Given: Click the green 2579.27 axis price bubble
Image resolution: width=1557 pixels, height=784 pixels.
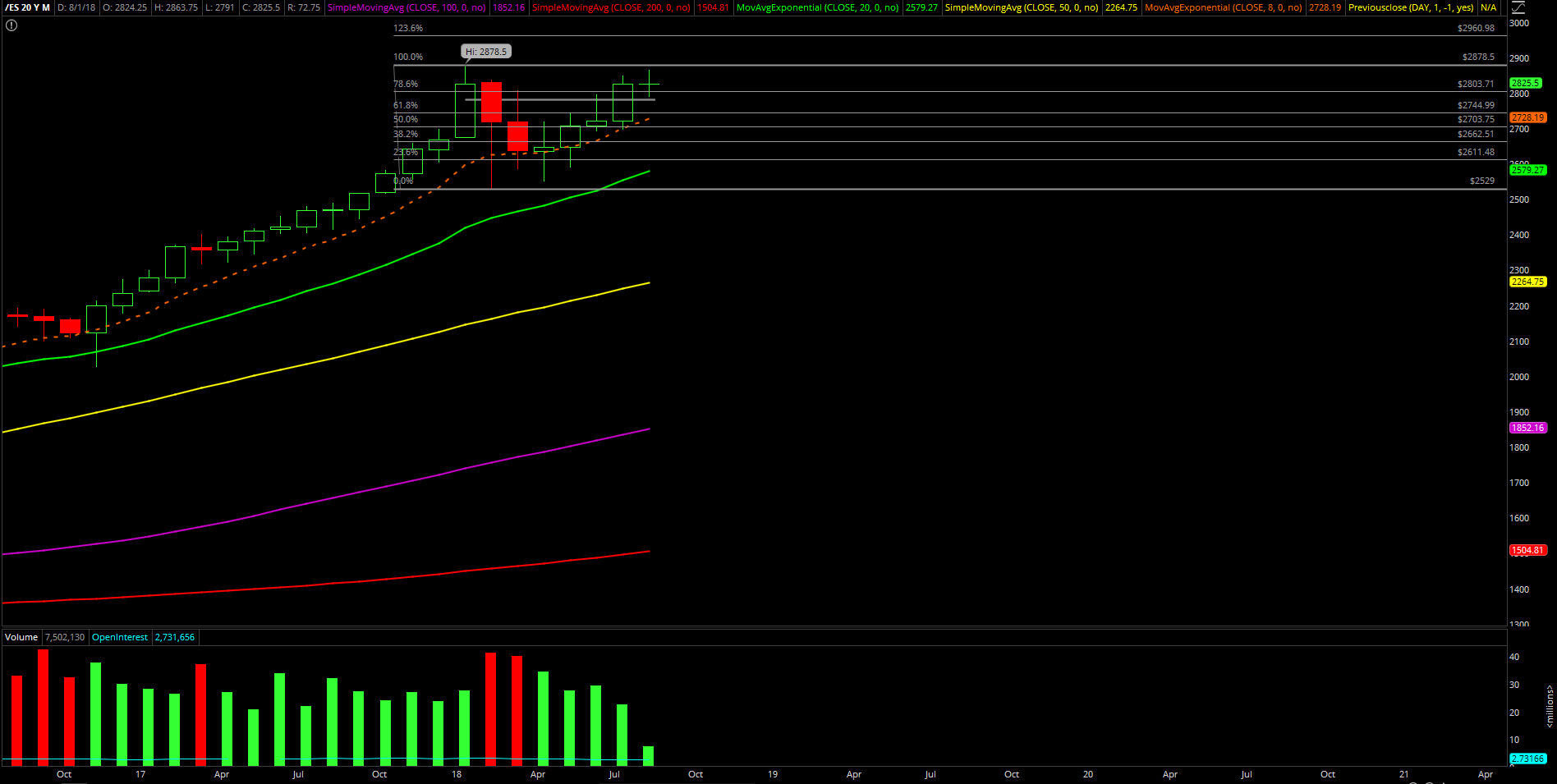Looking at the screenshot, I should pyautogui.click(x=1528, y=170).
